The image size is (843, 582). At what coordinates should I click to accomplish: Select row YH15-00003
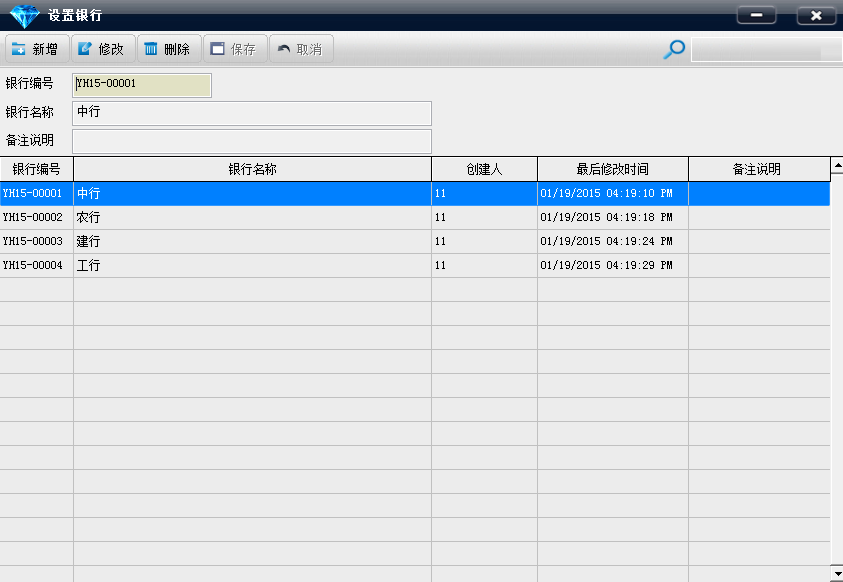coord(415,241)
